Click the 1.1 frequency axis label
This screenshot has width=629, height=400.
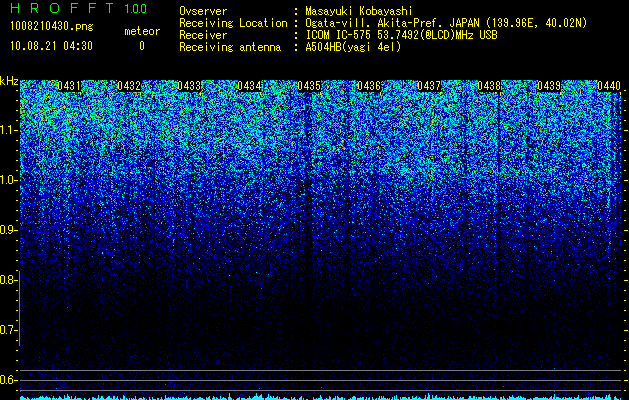(x=7, y=130)
